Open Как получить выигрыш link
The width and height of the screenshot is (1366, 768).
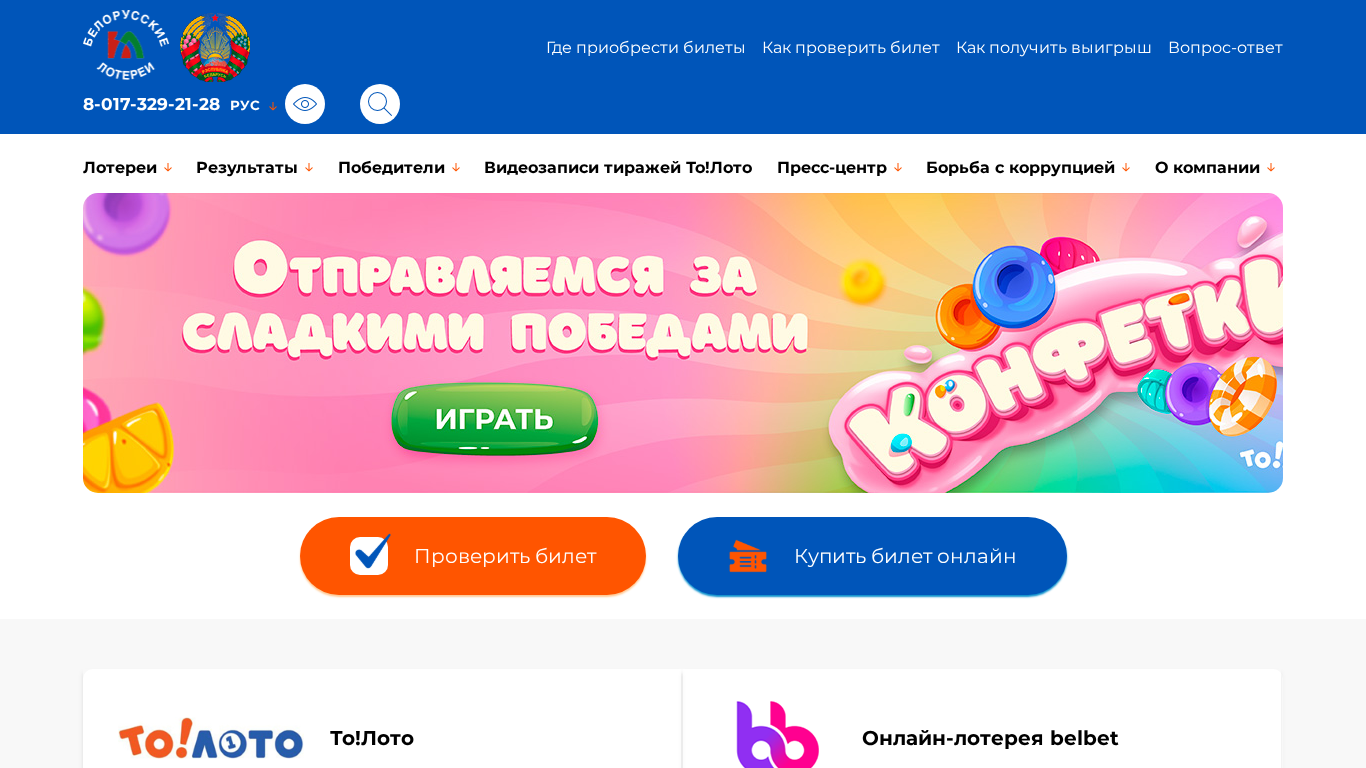click(1054, 48)
